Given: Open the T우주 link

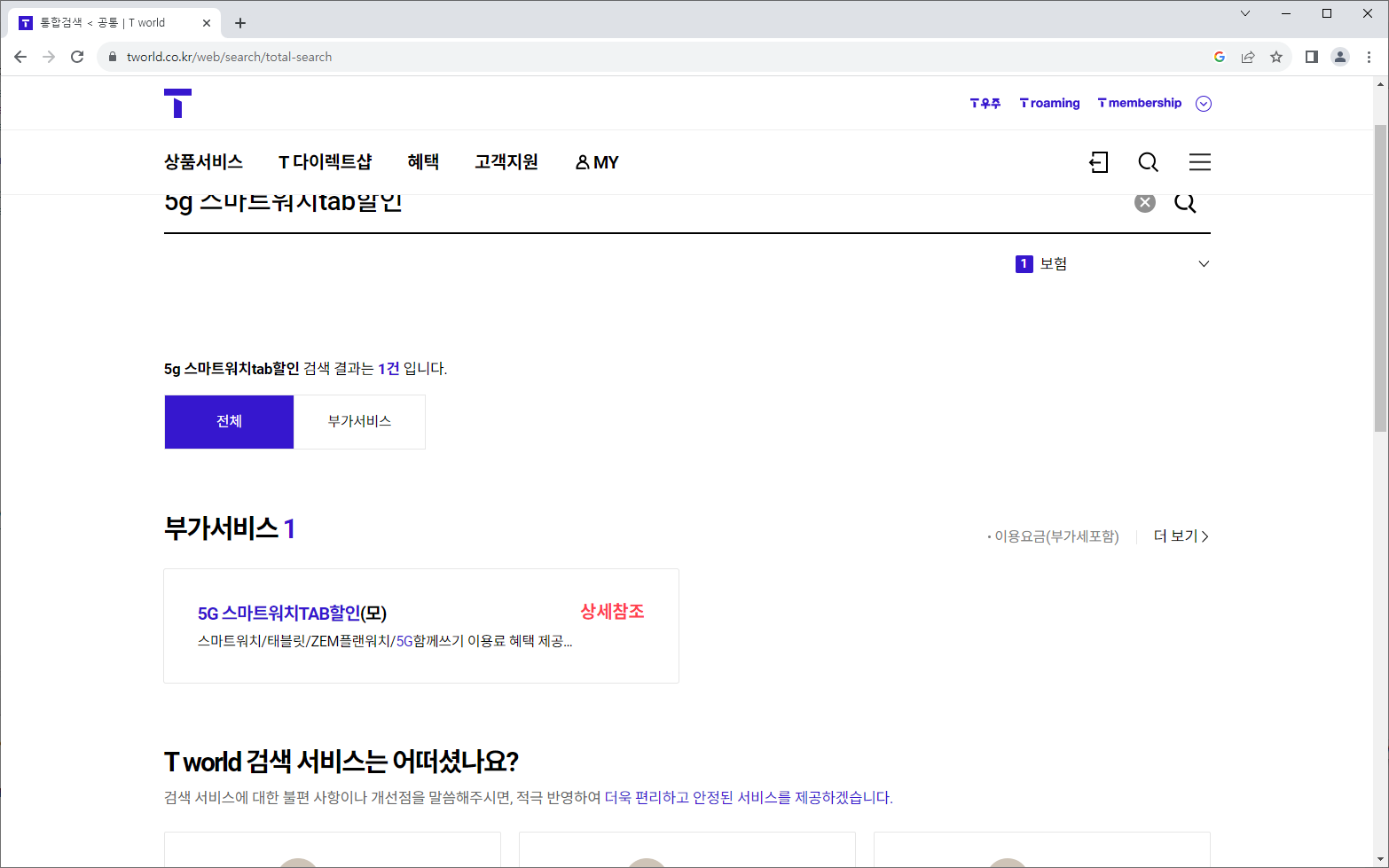Looking at the screenshot, I should (x=985, y=104).
